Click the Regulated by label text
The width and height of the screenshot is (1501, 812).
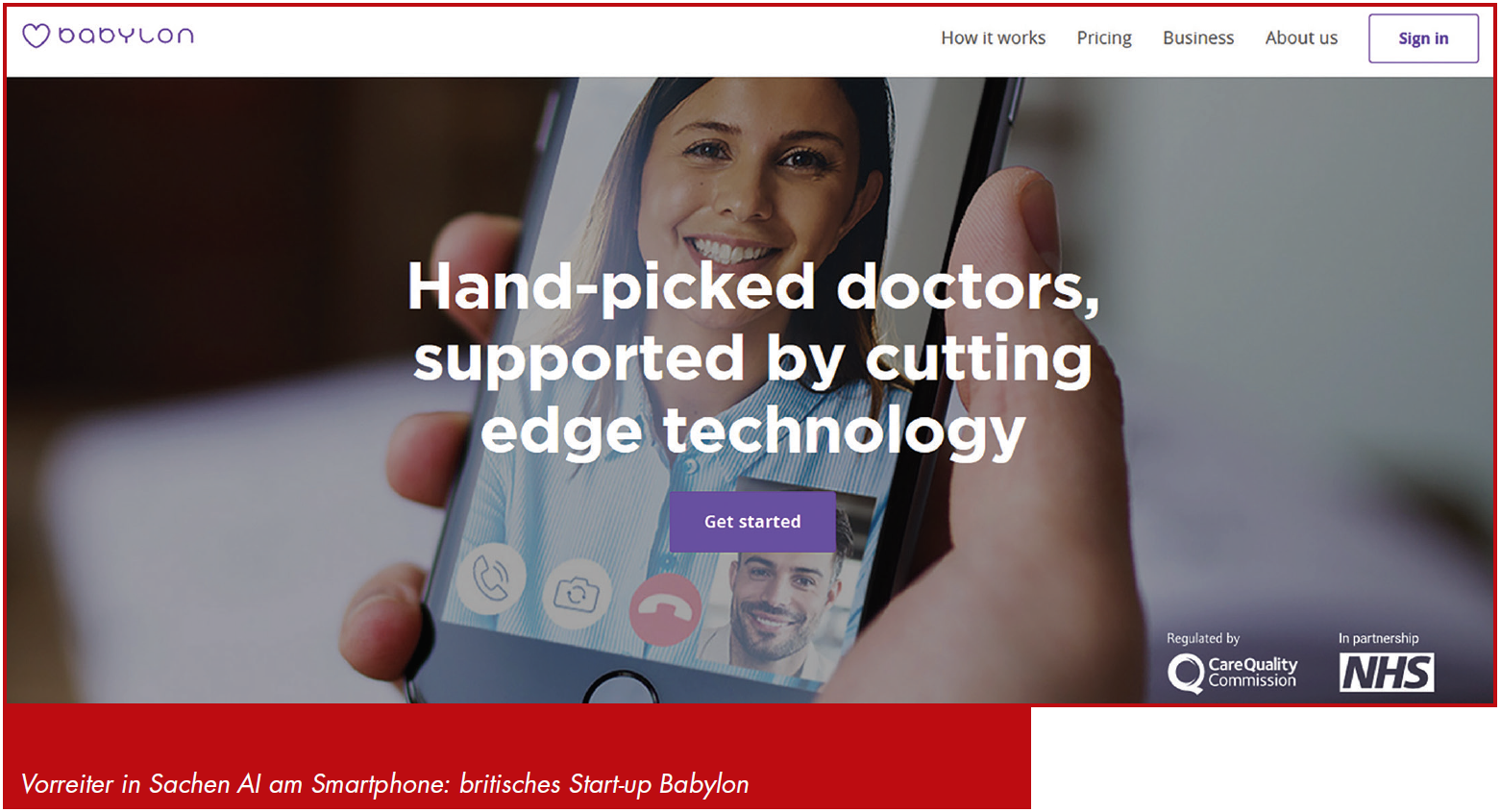pos(1203,638)
